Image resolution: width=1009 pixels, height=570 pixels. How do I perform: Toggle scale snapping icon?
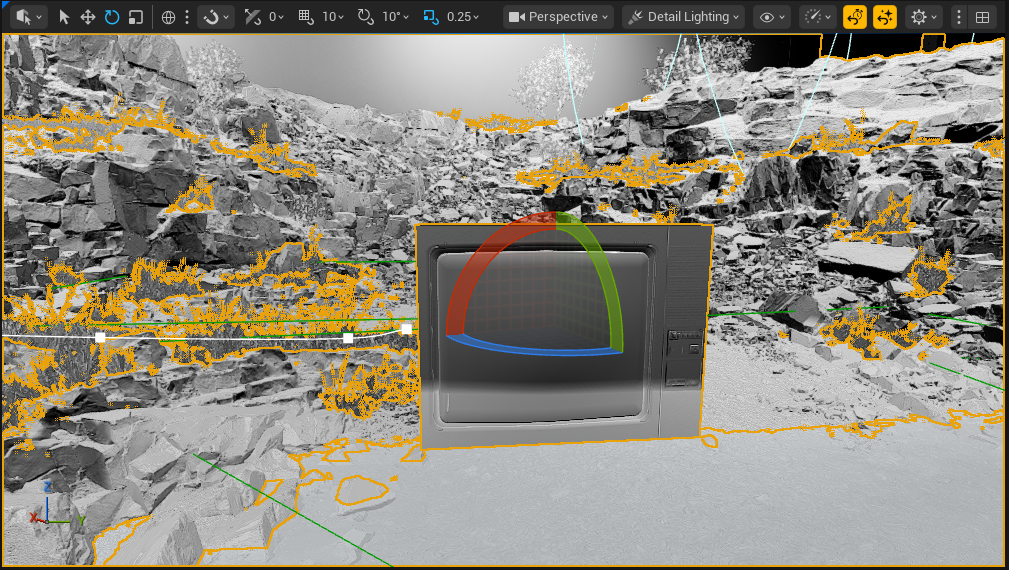coord(431,17)
